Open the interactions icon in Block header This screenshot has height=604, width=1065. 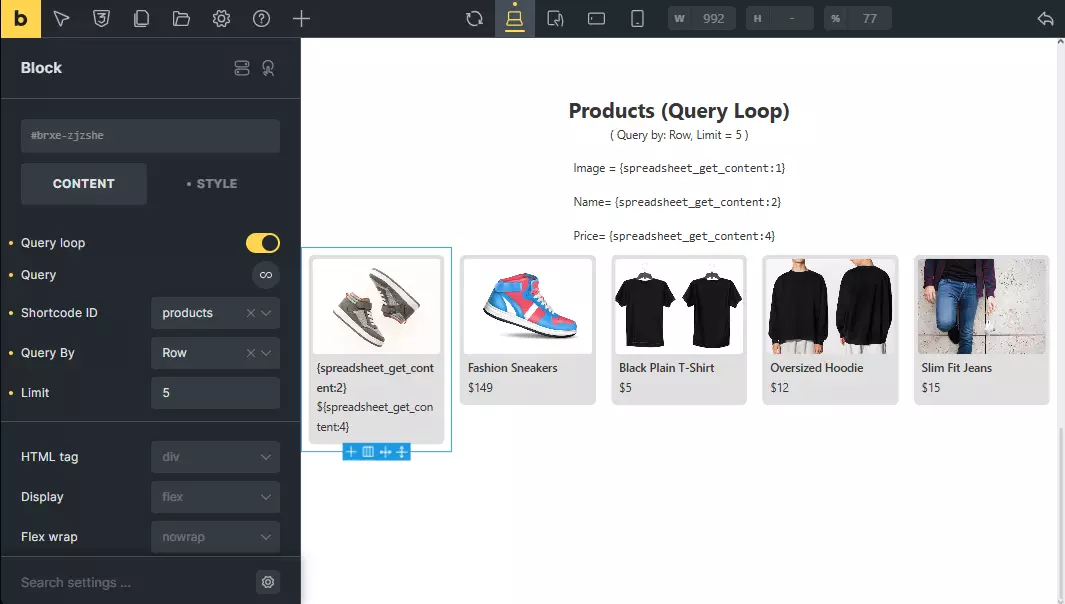click(268, 68)
